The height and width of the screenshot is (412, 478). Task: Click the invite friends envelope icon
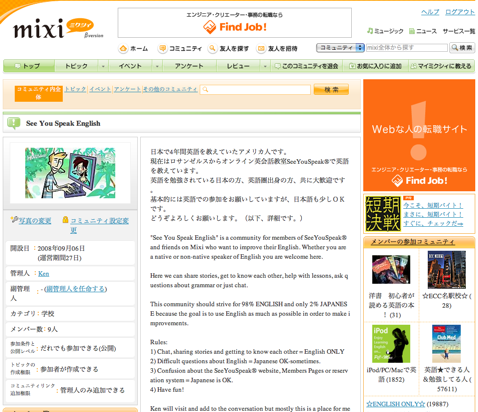pos(261,49)
